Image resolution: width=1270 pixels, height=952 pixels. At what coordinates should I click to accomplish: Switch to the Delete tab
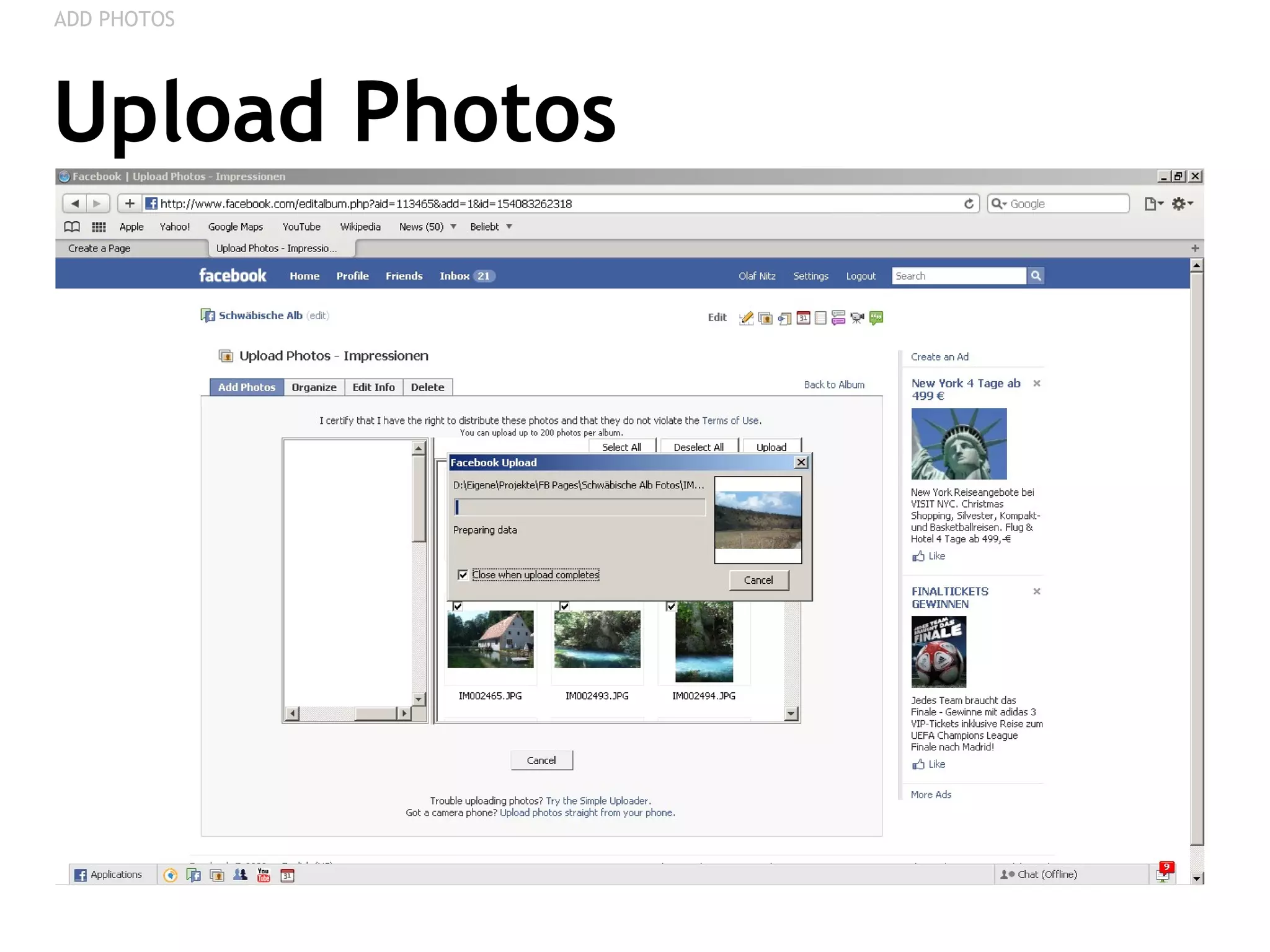tap(428, 387)
